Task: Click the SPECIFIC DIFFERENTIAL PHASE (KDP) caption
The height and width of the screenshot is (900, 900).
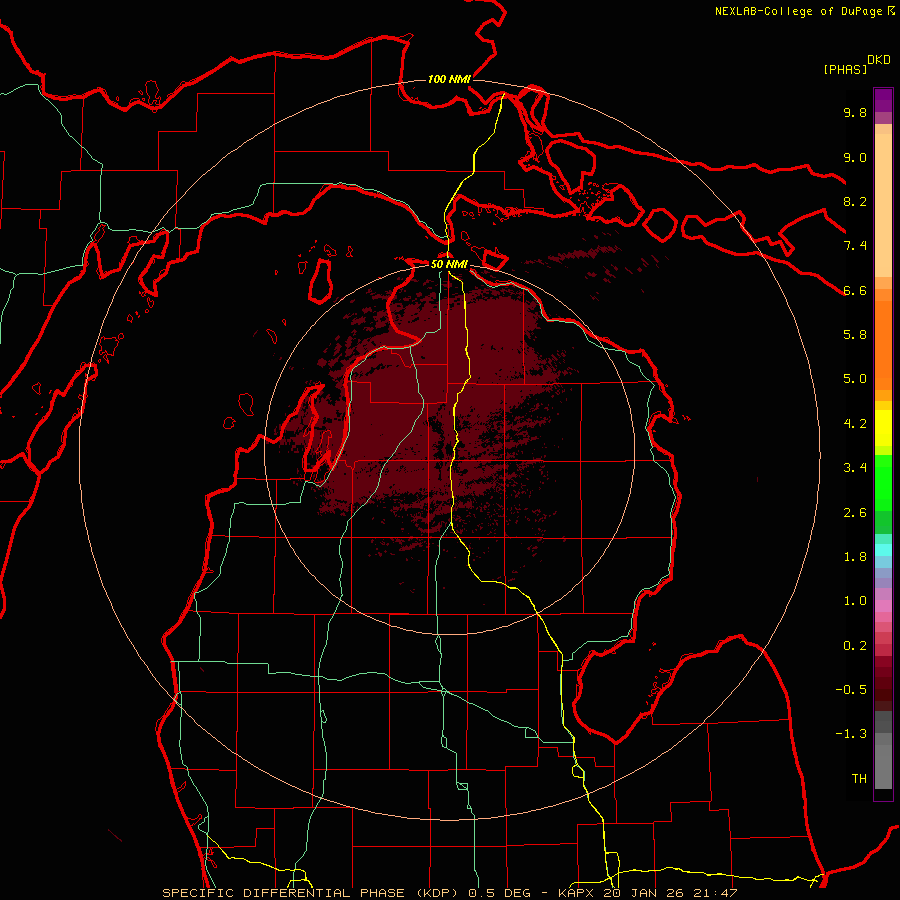Action: pyautogui.click(x=311, y=893)
